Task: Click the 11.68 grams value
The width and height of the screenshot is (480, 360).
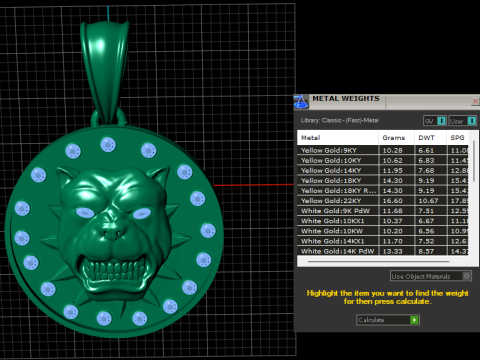Action: click(x=393, y=211)
